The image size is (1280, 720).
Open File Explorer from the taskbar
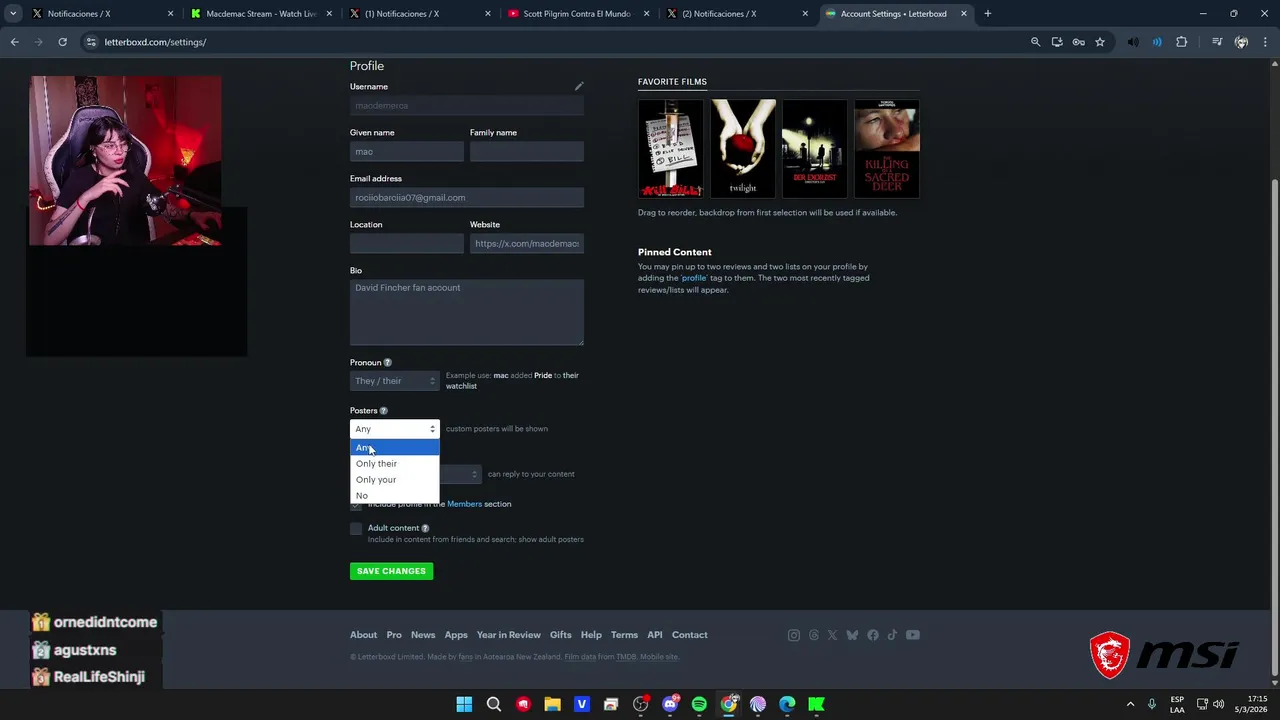pos(552,704)
